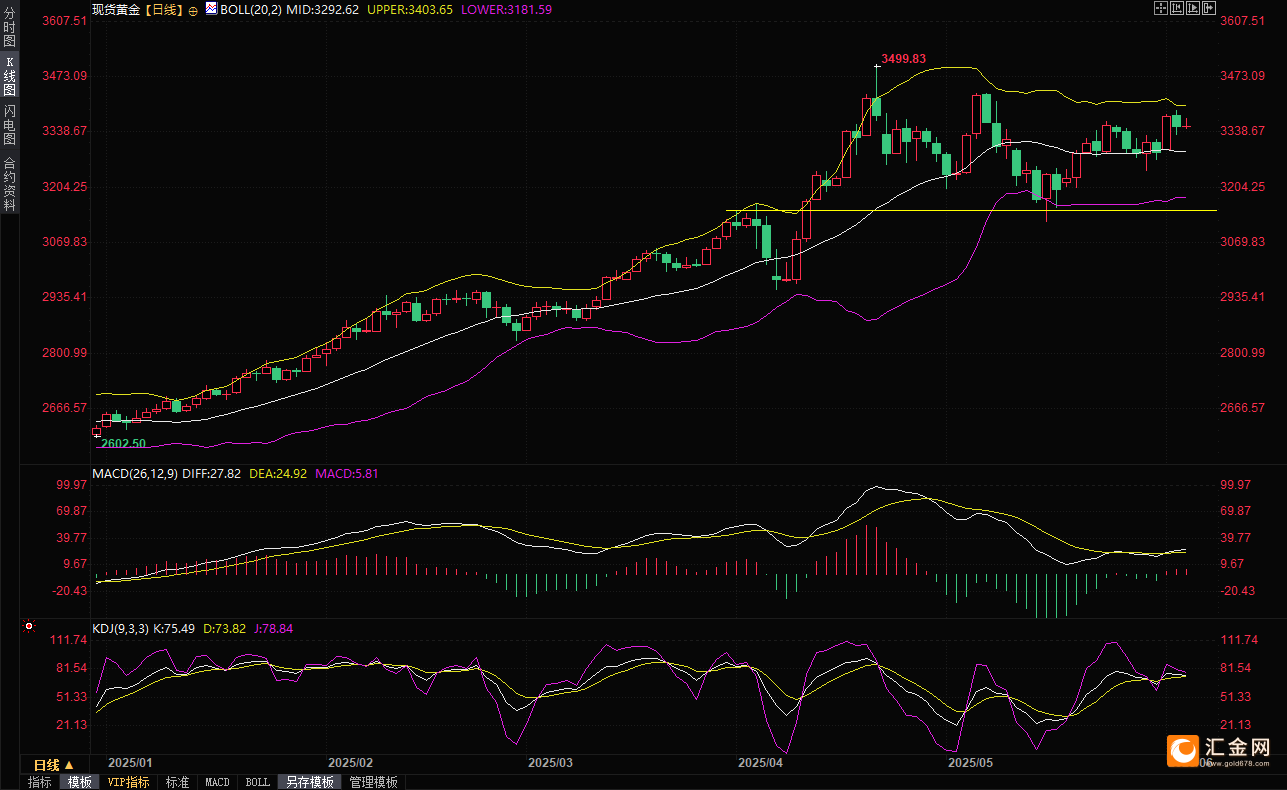Click the right axis 3338.67 price label
This screenshot has height=790, width=1287.
point(1243,131)
